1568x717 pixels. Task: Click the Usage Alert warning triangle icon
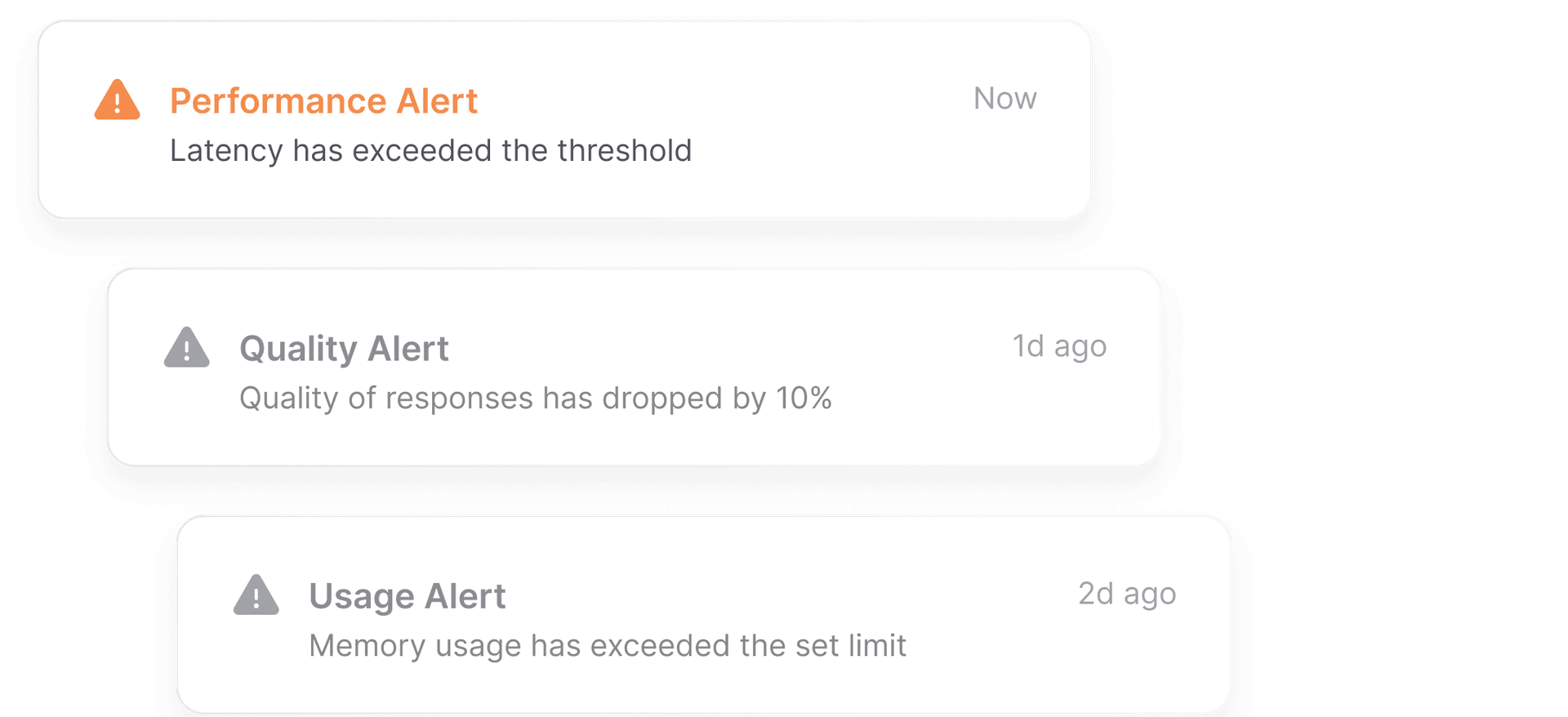pyautogui.click(x=256, y=596)
